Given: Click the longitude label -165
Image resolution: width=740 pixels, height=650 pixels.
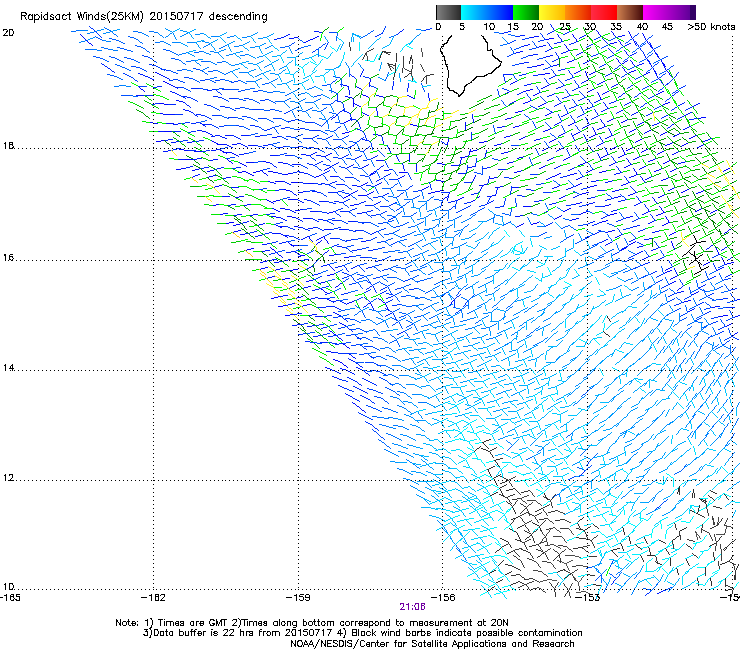Looking at the screenshot, I should (x=10, y=598).
